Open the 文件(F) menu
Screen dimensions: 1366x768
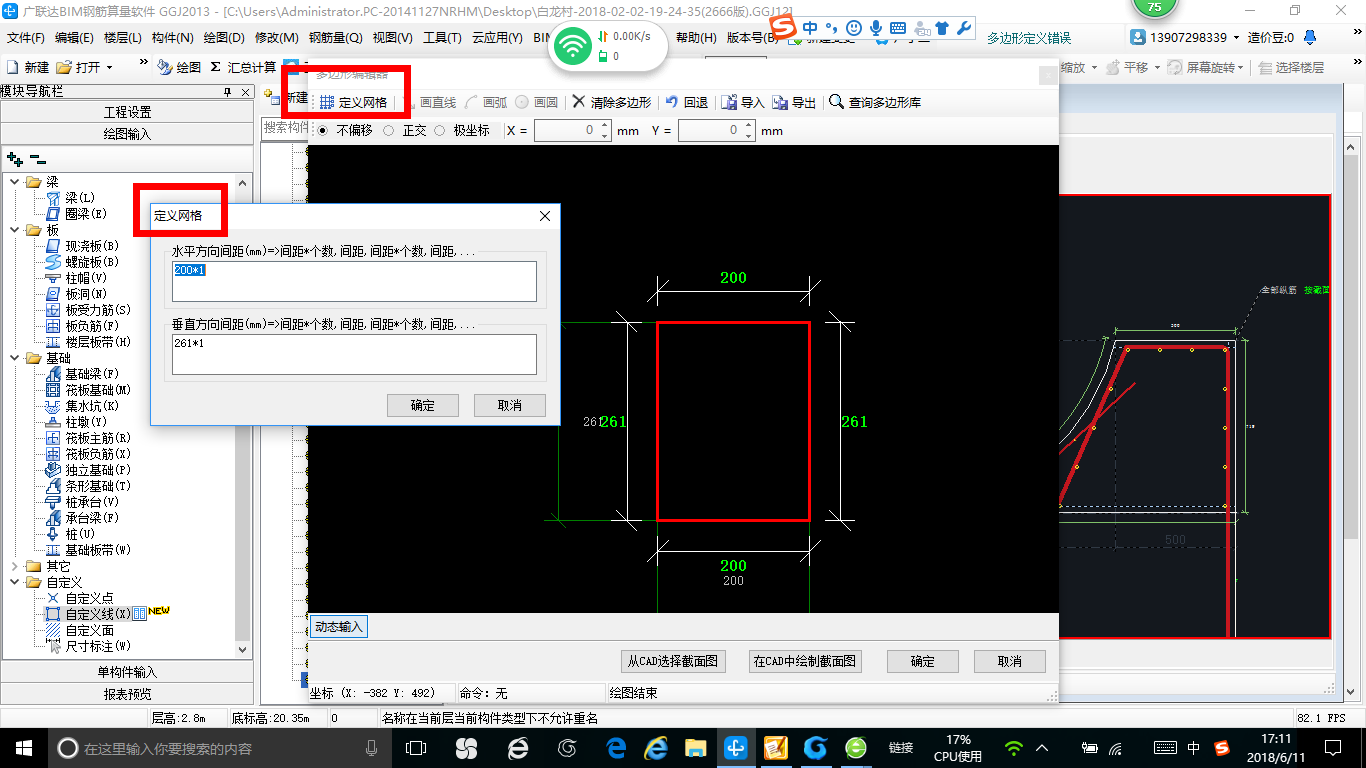tap(26, 38)
